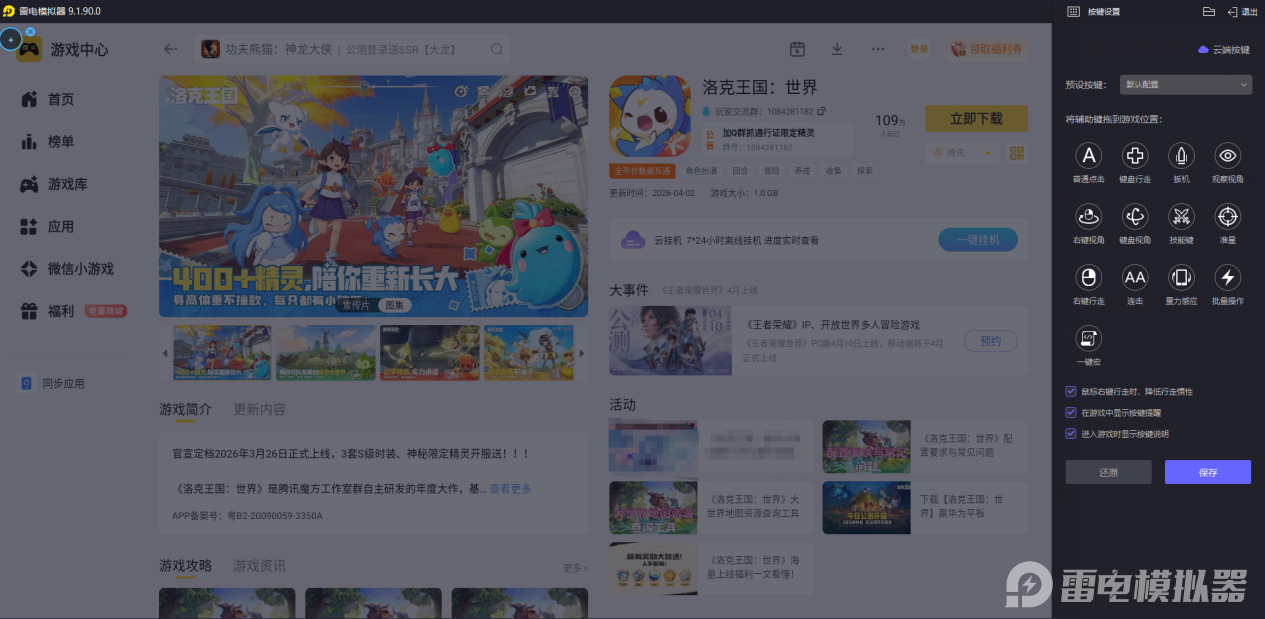Click the 立即下载 download button

tap(976, 119)
